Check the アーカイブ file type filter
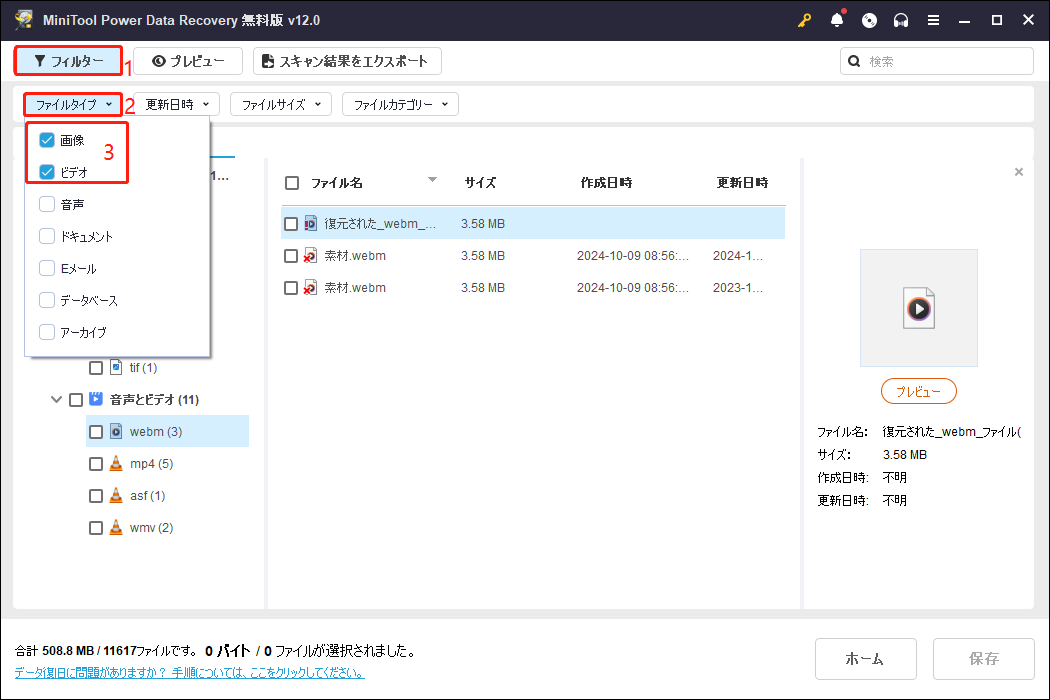 pyautogui.click(x=47, y=332)
